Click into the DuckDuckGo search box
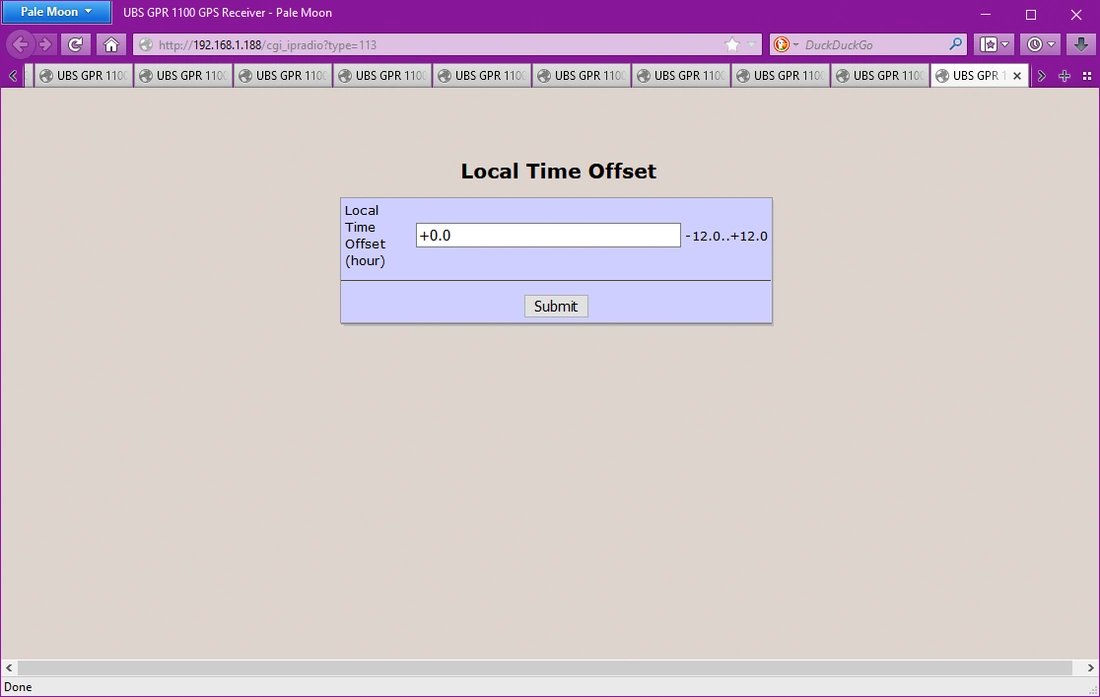Screen dimensions: 1100x697 tap(873, 45)
